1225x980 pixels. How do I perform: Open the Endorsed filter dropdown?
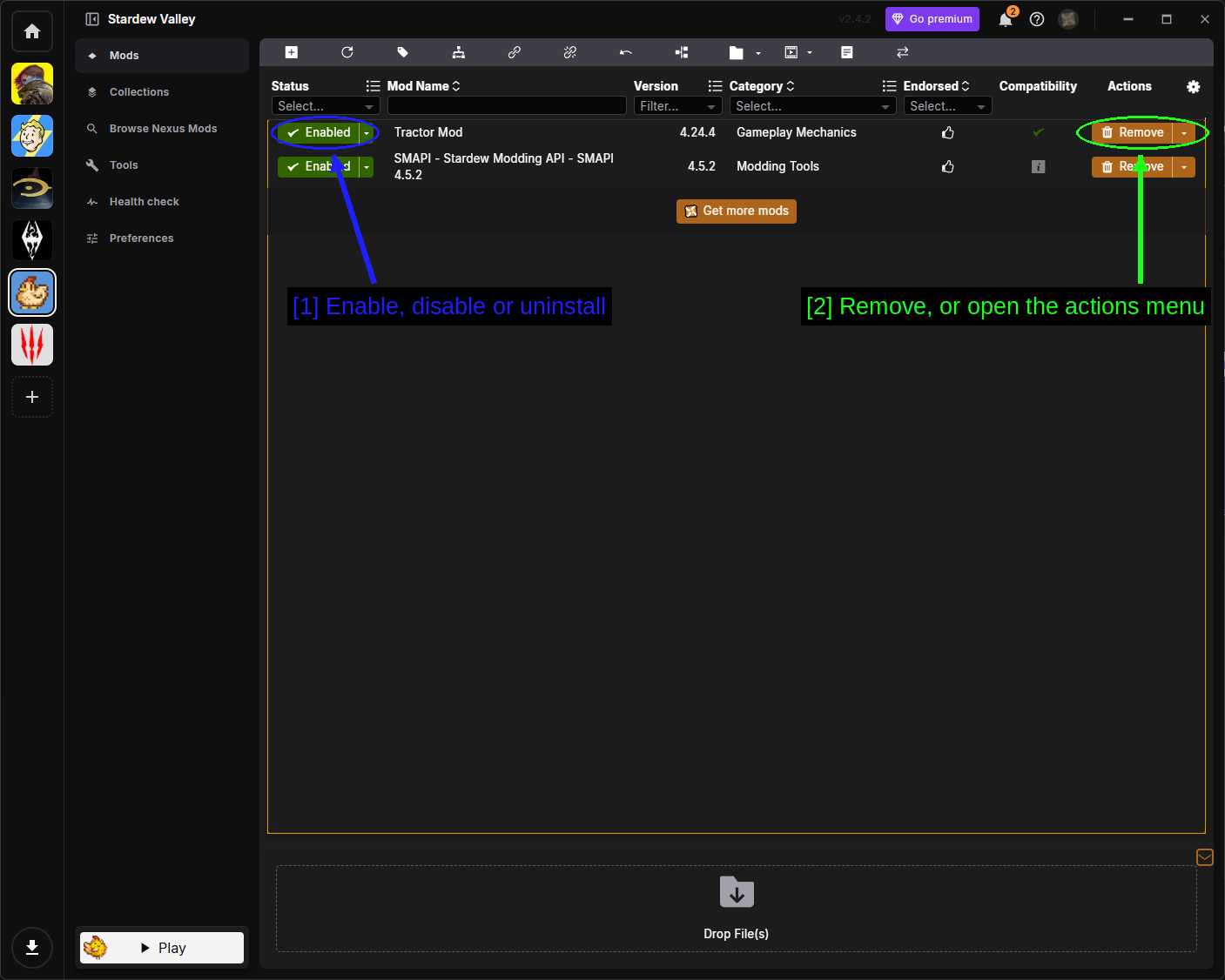point(948,106)
